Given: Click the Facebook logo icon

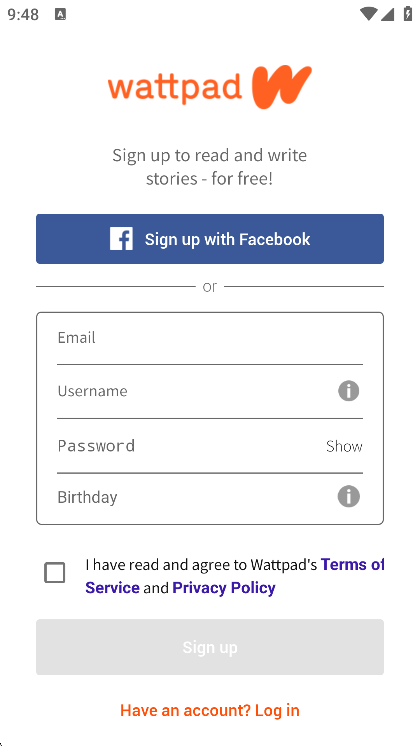Looking at the screenshot, I should 121,239.
